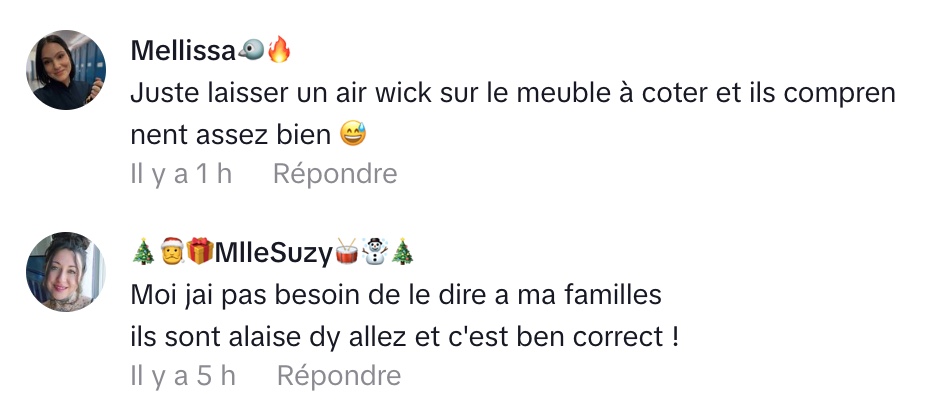
Task: Click the 'Il y a 5 h' timestamp
Action: [183, 376]
